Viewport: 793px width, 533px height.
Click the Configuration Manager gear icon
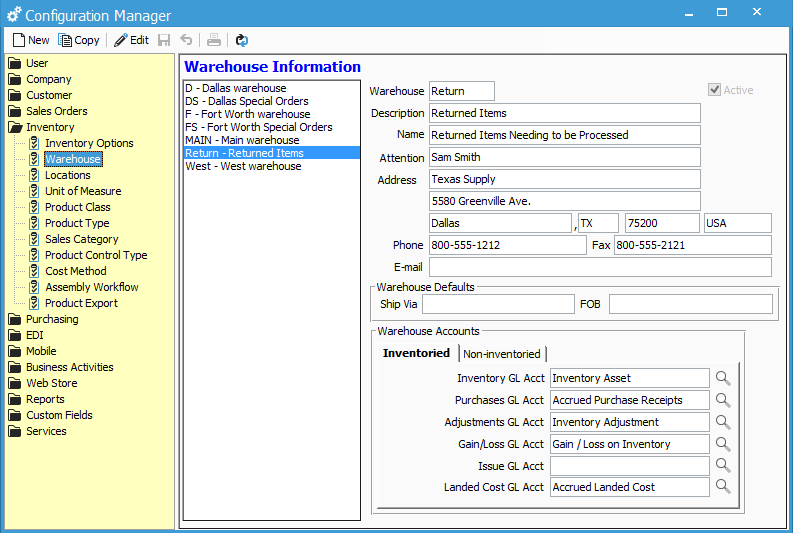pos(14,15)
